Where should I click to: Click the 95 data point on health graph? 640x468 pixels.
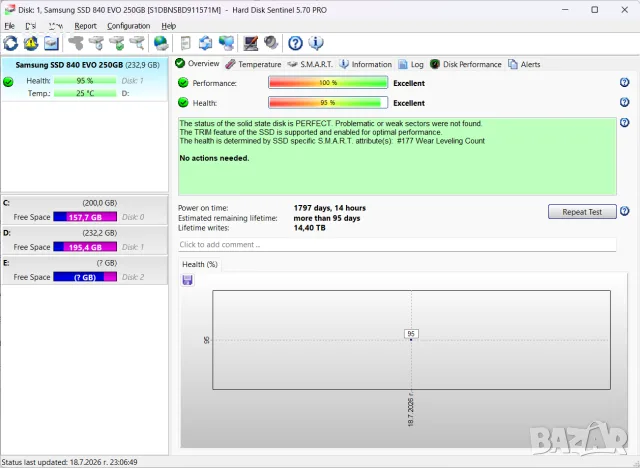[x=411, y=339]
